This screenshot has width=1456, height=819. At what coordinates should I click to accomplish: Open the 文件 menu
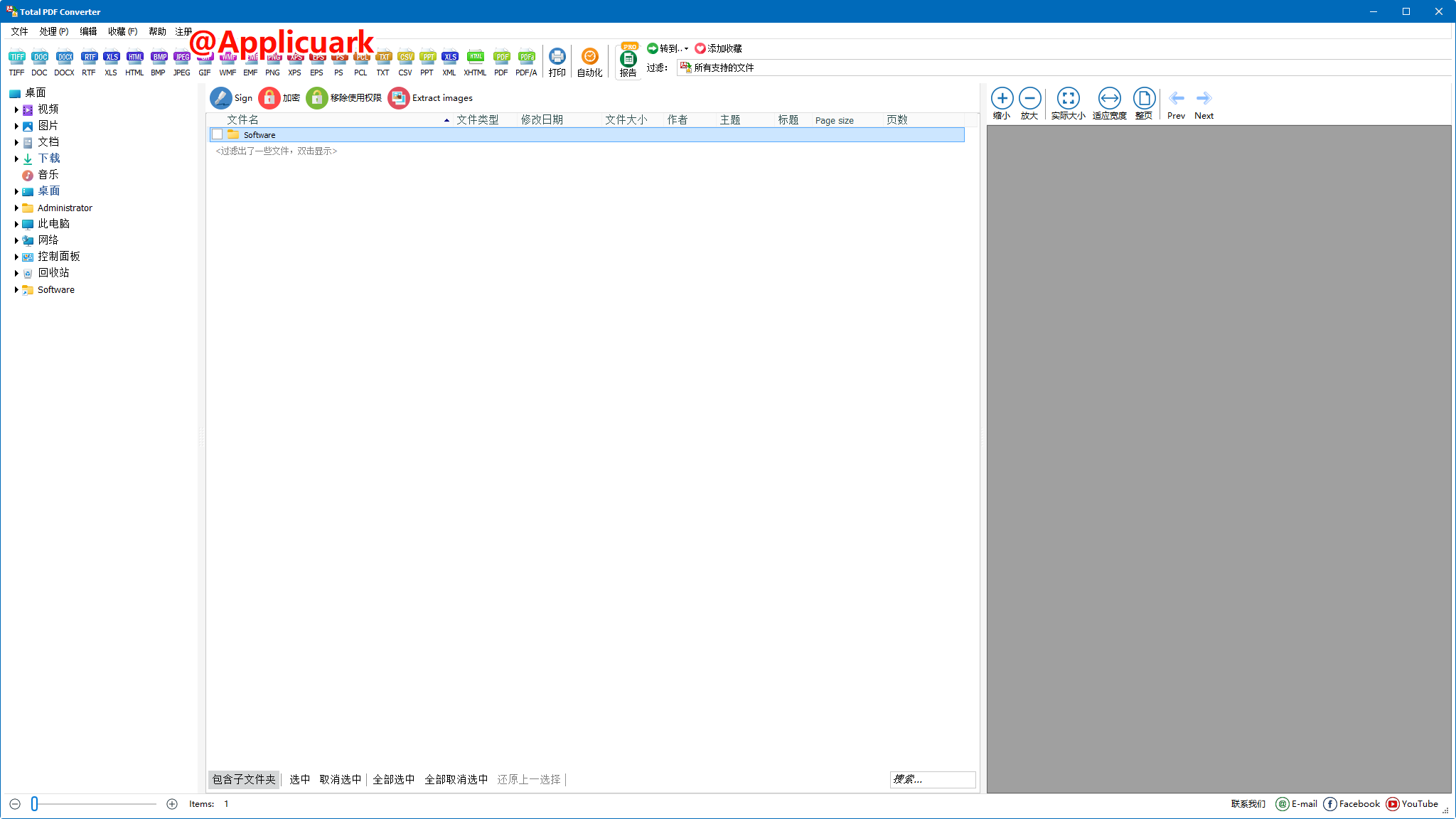pos(20,31)
